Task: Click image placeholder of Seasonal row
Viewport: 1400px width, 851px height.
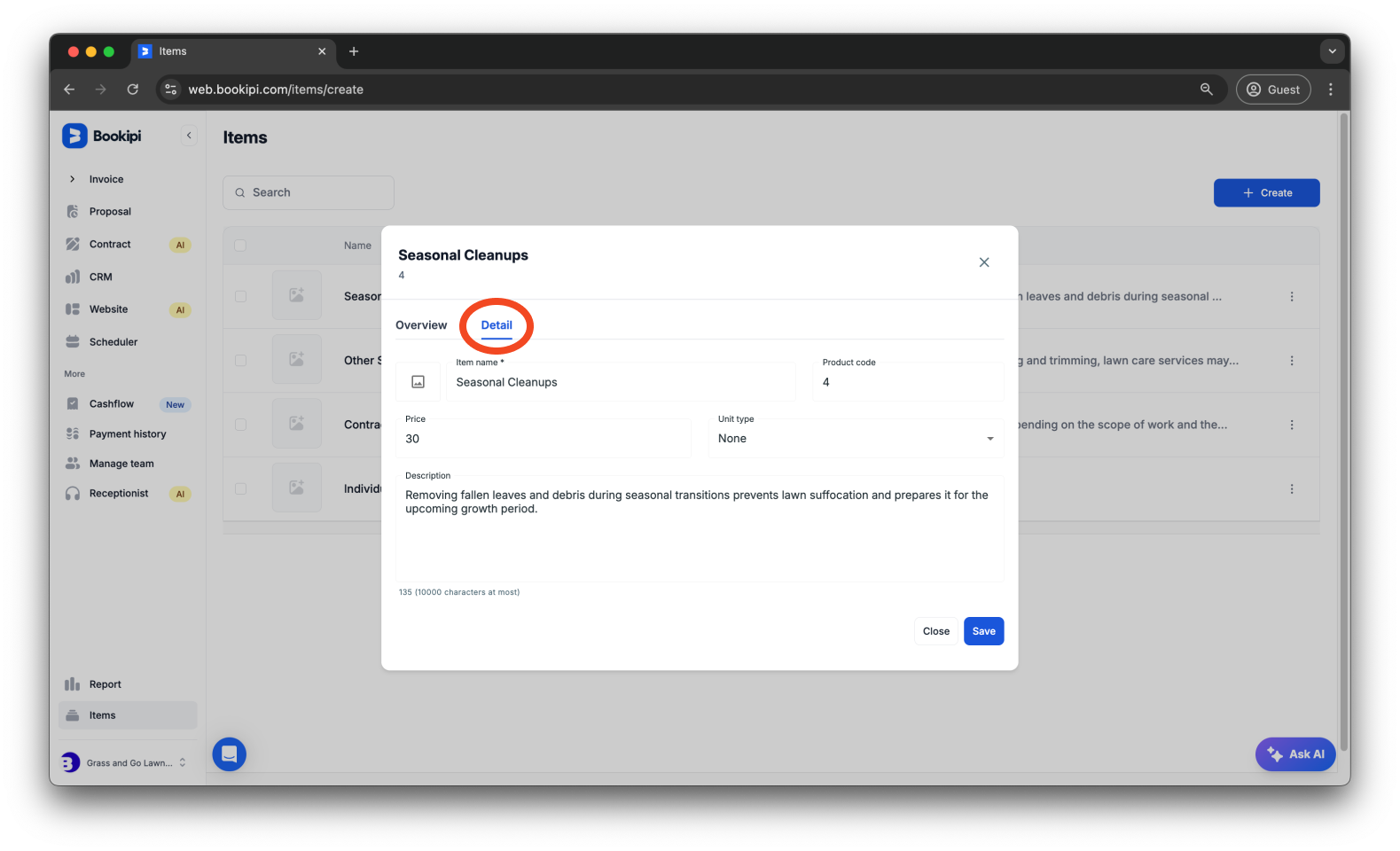Action: (x=297, y=295)
